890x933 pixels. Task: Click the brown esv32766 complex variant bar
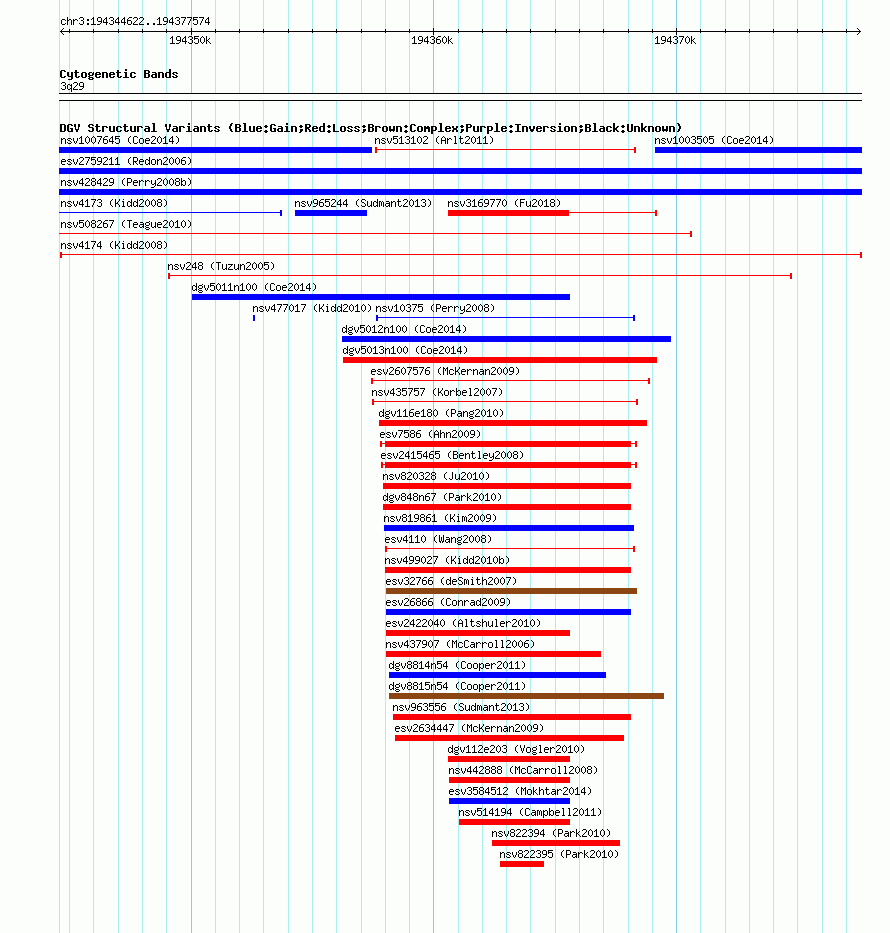tap(511, 591)
